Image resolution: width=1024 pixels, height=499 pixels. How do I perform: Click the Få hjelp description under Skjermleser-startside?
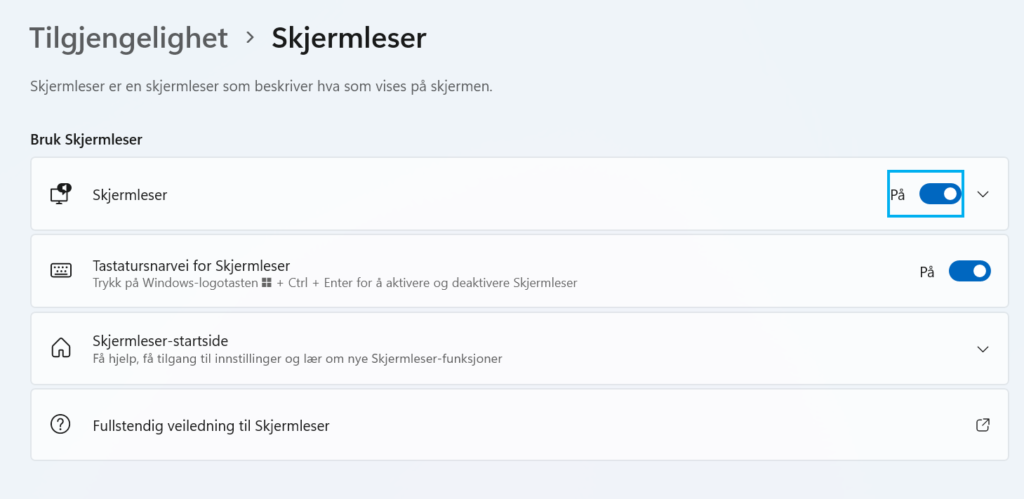click(x=297, y=358)
